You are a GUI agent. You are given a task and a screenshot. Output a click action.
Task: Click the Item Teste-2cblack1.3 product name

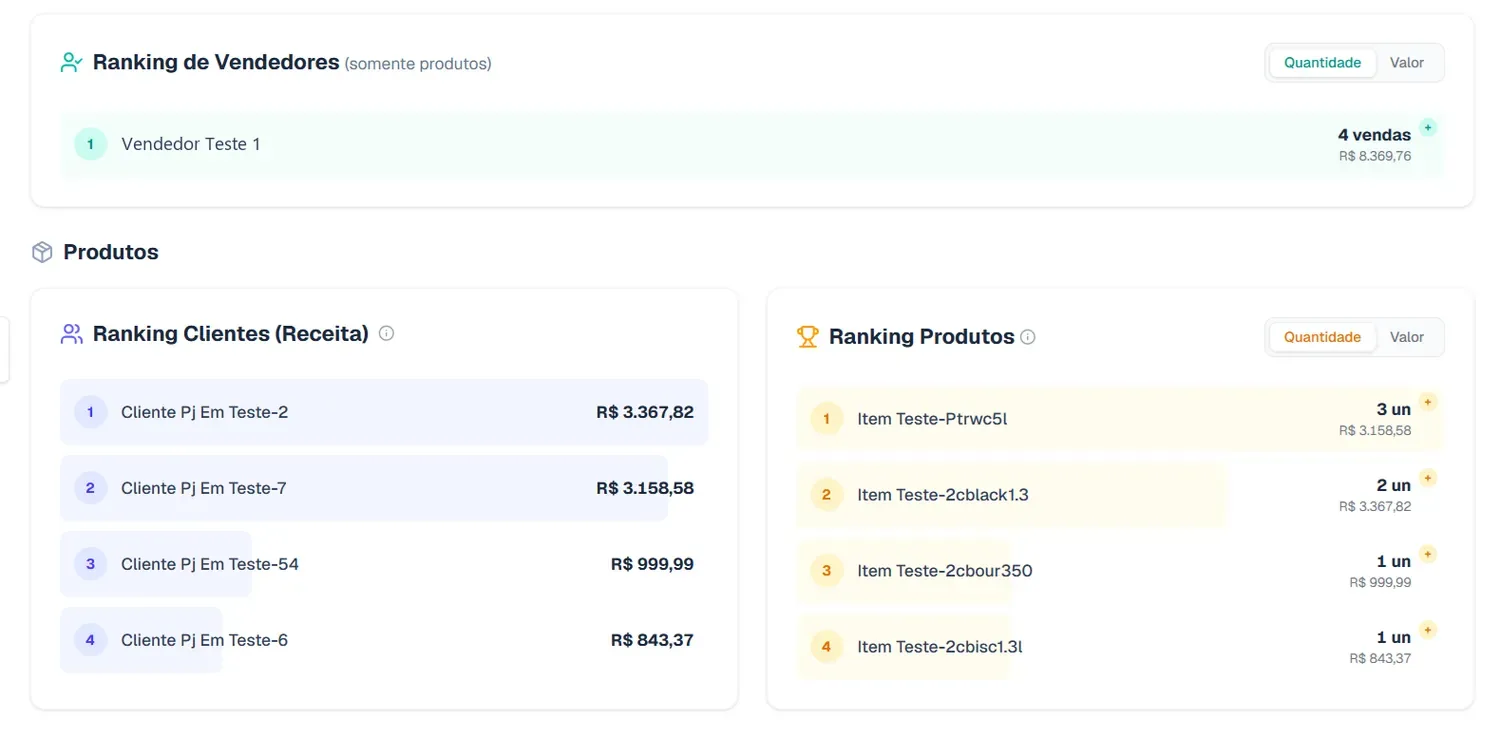(x=943, y=495)
